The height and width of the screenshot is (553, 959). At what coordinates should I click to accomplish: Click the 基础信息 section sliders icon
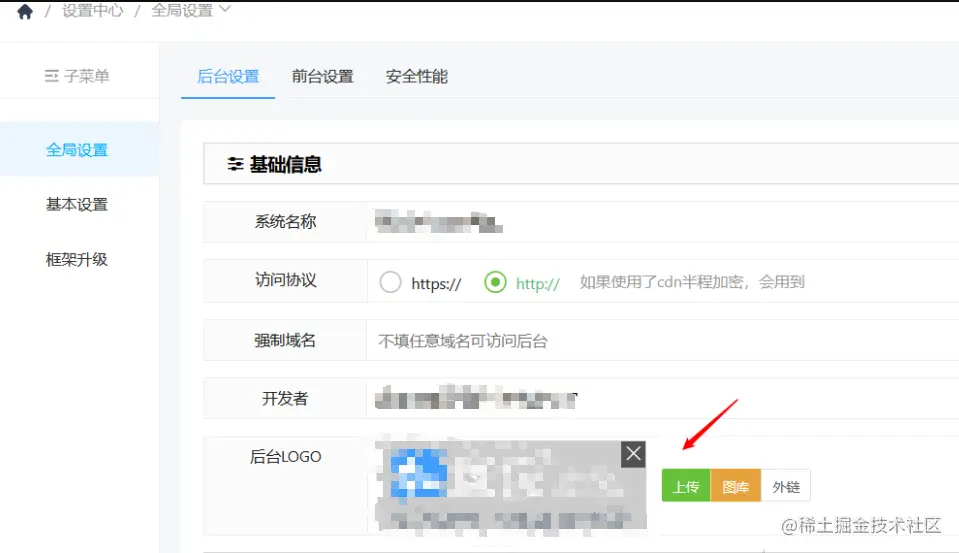pos(235,164)
